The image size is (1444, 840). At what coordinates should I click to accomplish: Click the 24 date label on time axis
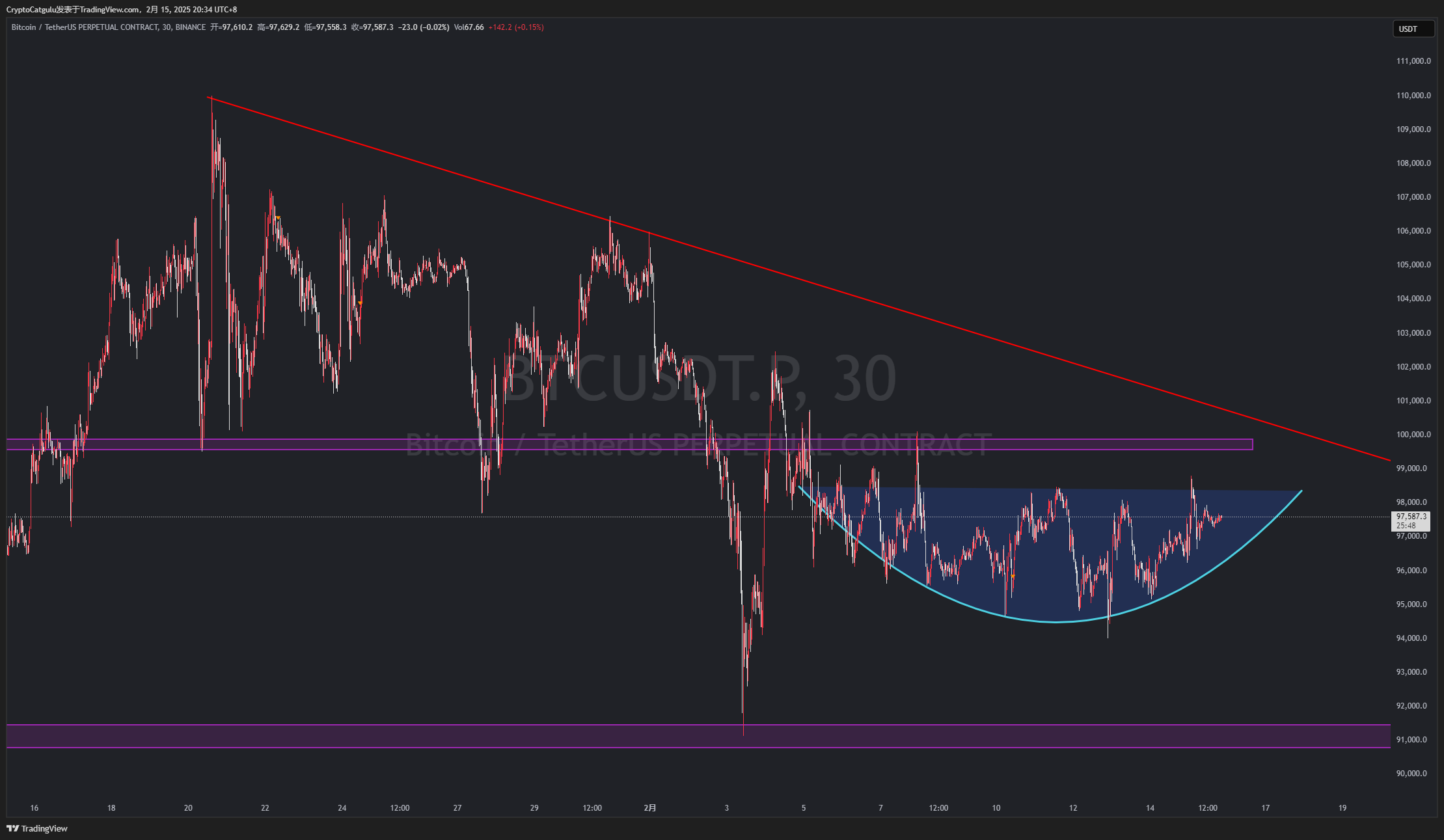[x=342, y=807]
